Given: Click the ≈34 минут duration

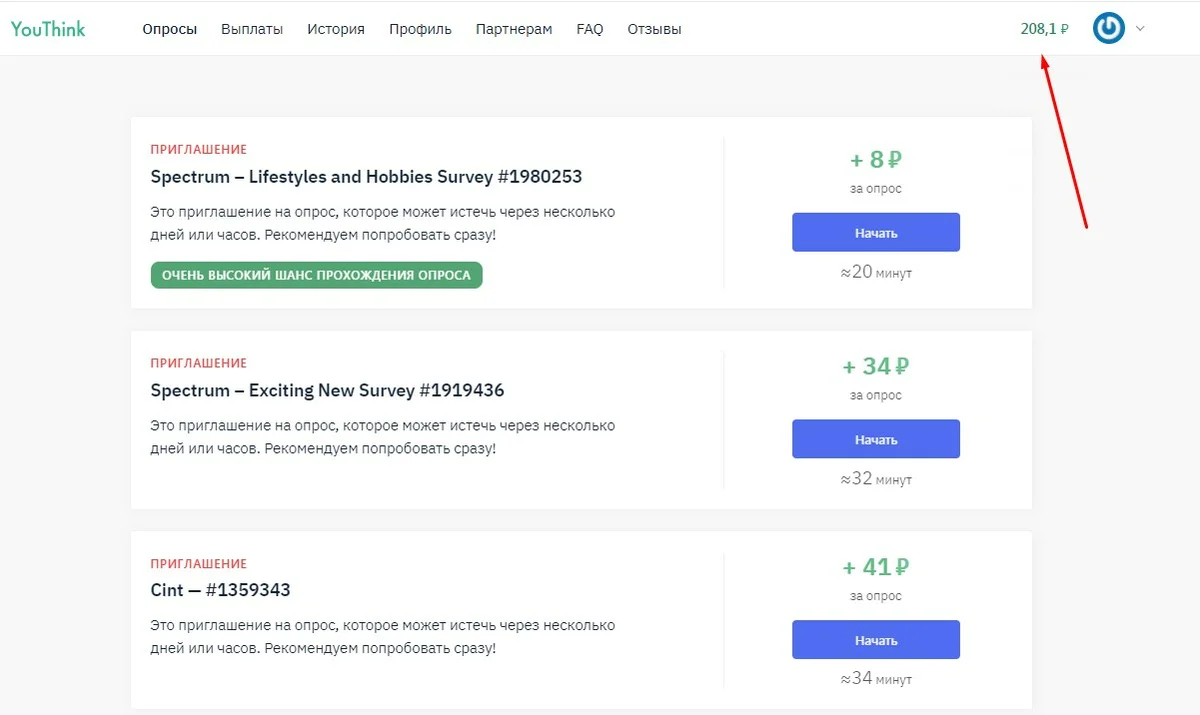Looking at the screenshot, I should pyautogui.click(x=876, y=679).
